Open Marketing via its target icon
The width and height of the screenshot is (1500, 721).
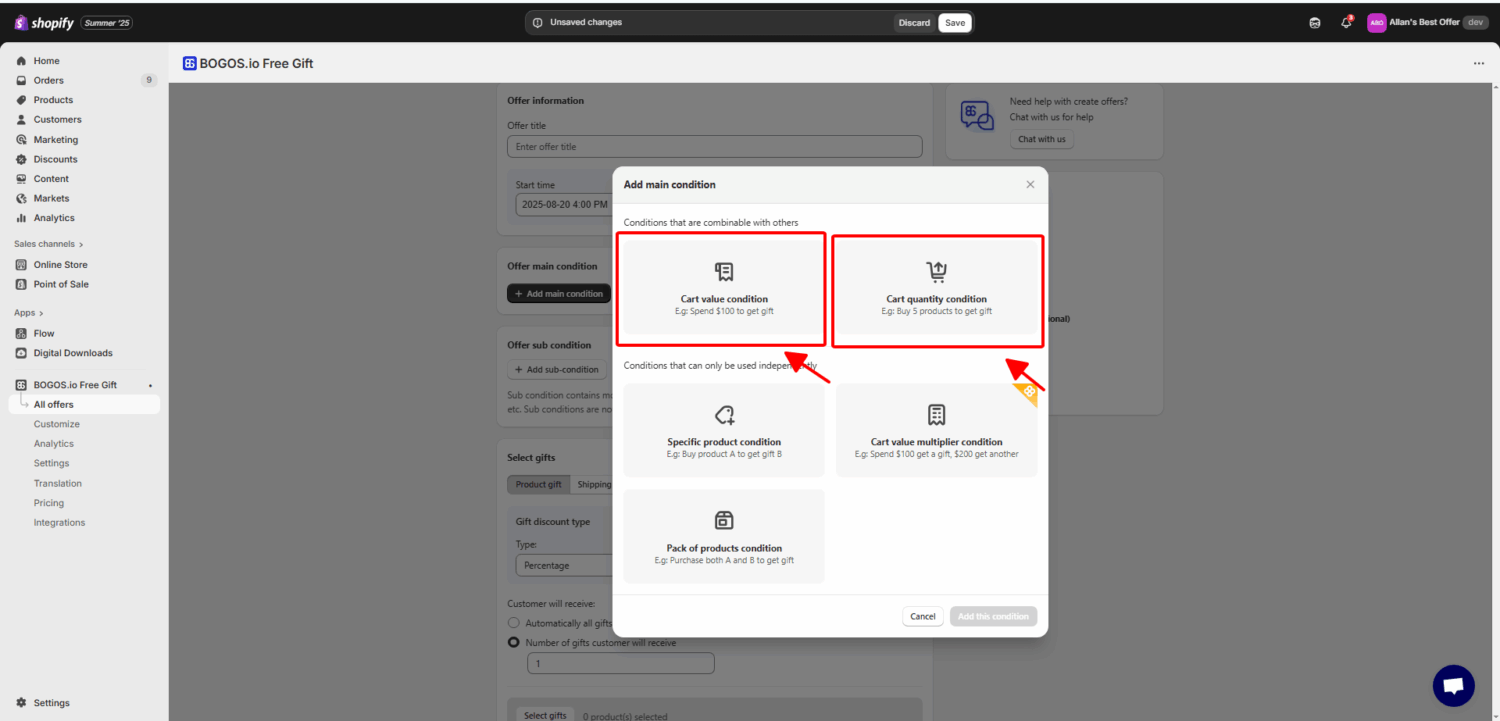[21, 139]
